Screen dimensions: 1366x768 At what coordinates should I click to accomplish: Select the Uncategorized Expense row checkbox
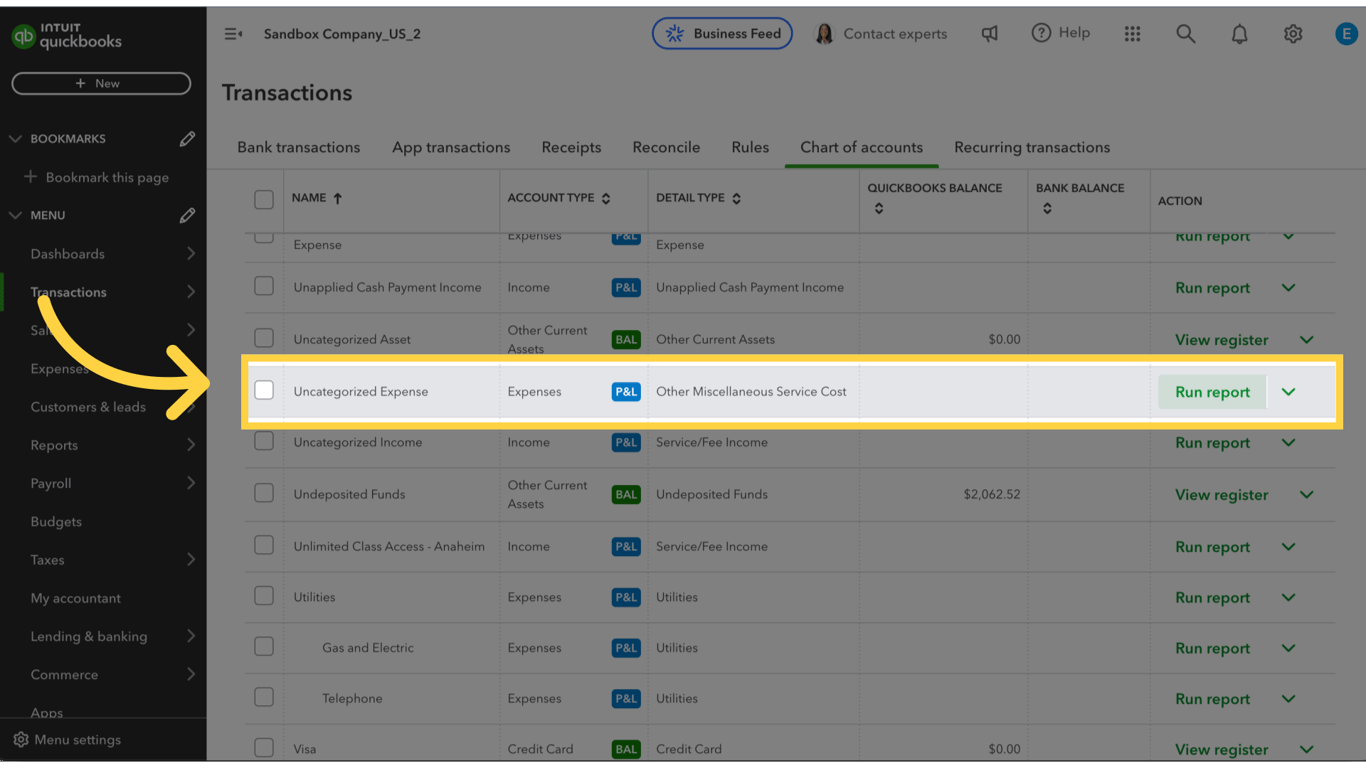[264, 390]
